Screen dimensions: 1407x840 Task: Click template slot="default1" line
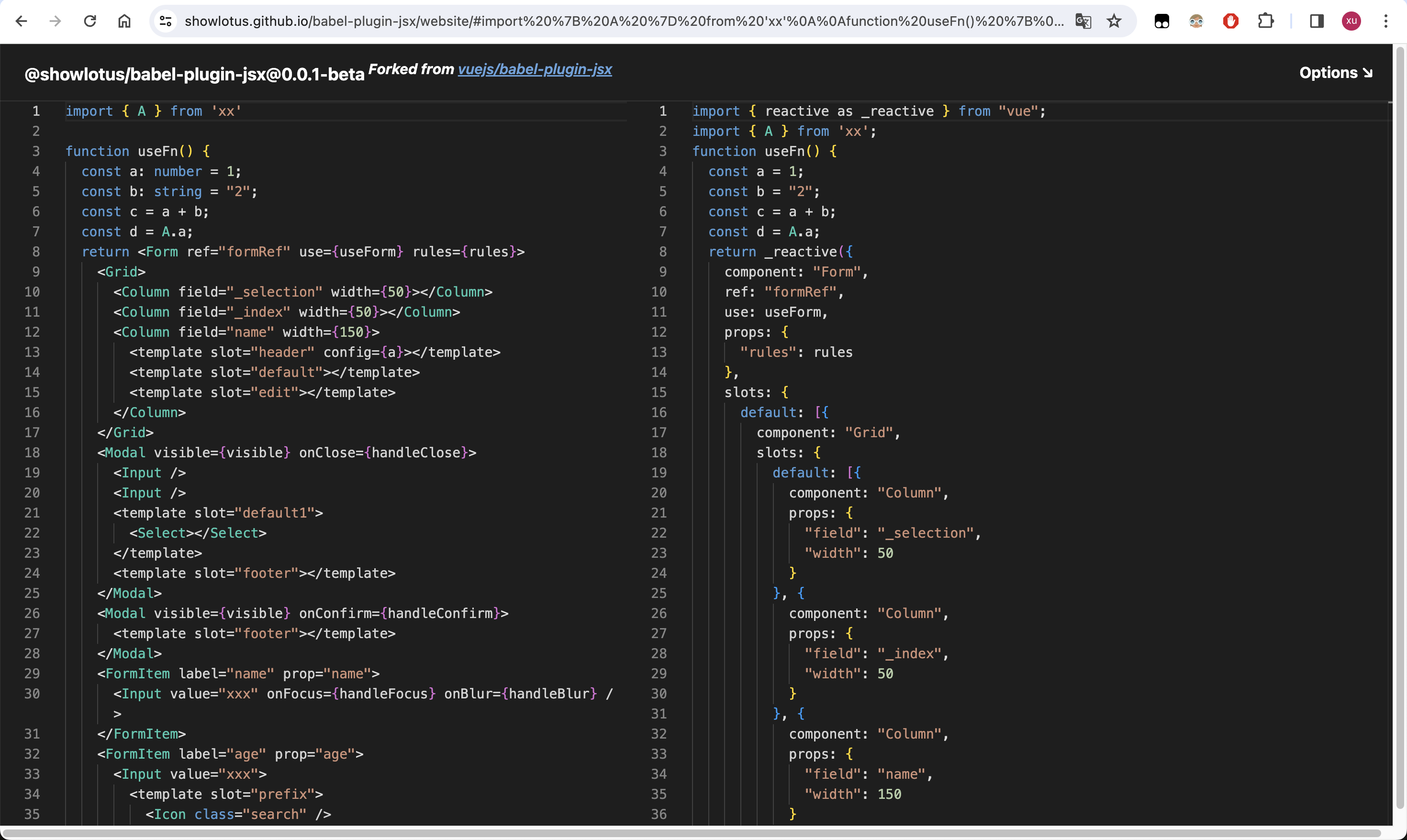[x=218, y=513]
